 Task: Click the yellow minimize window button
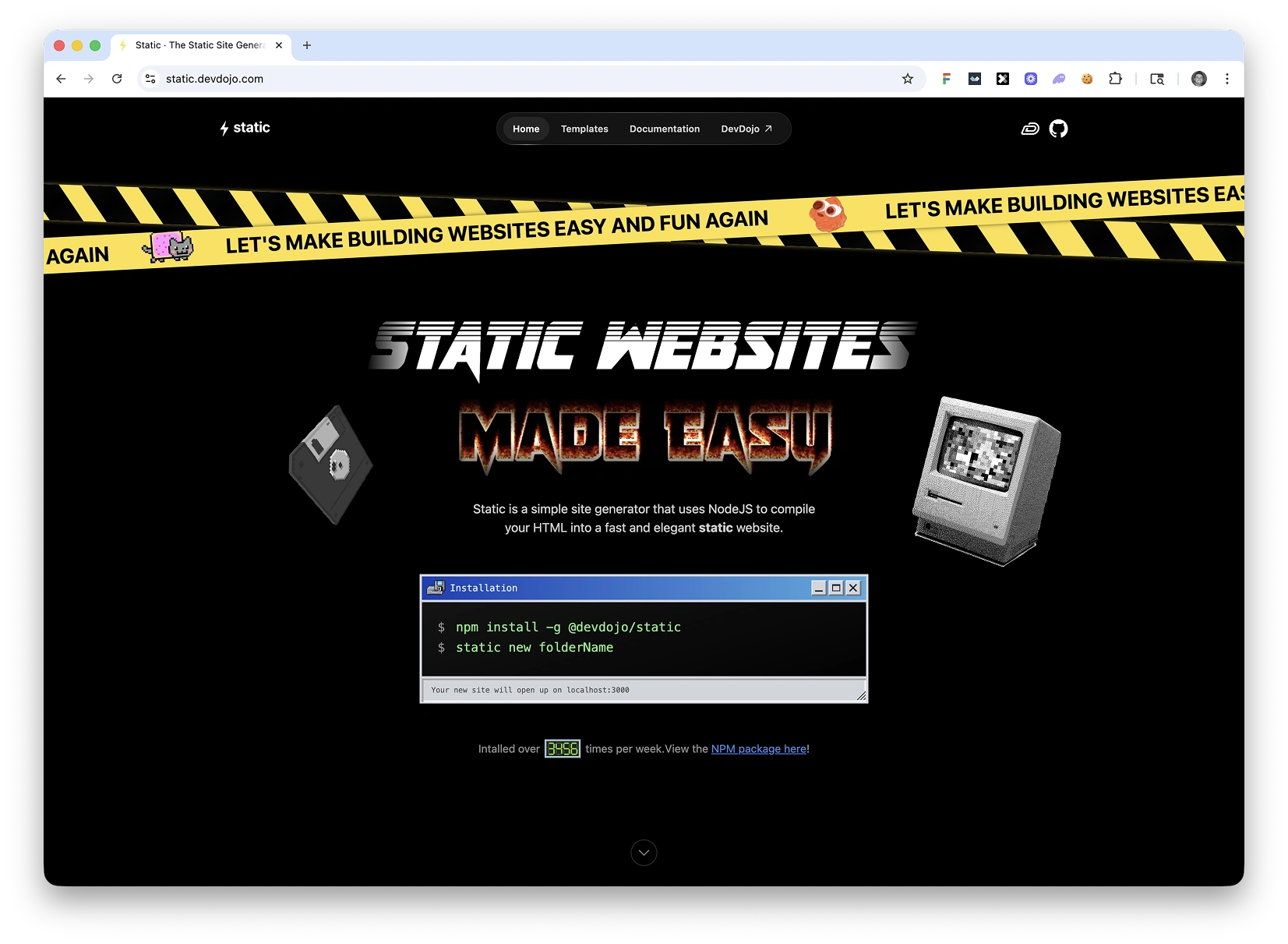[77, 45]
